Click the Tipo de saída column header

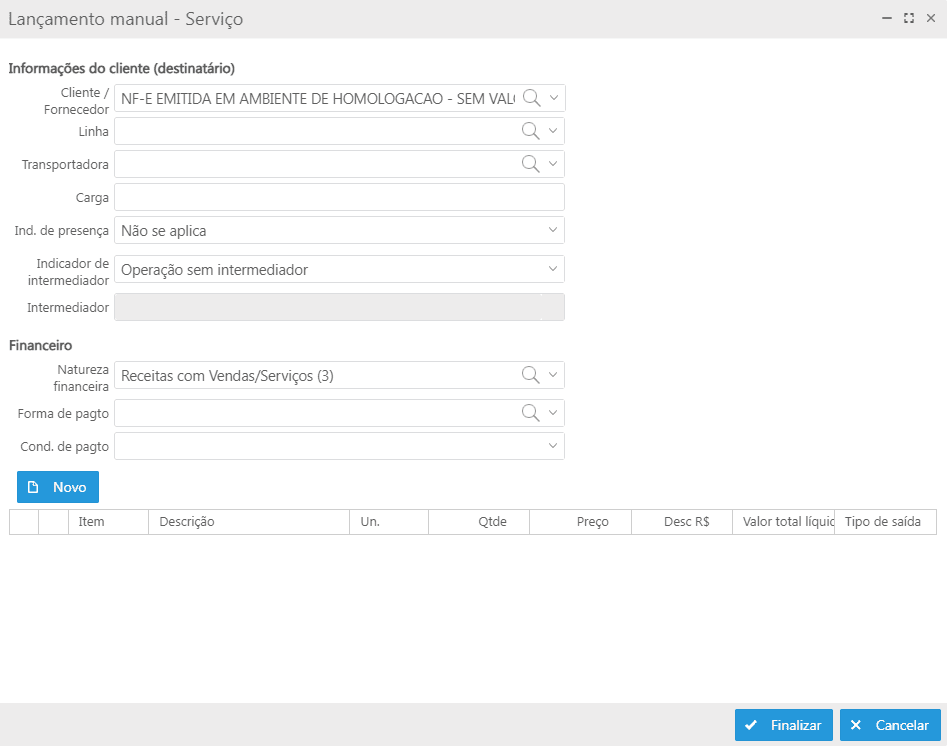coord(885,522)
